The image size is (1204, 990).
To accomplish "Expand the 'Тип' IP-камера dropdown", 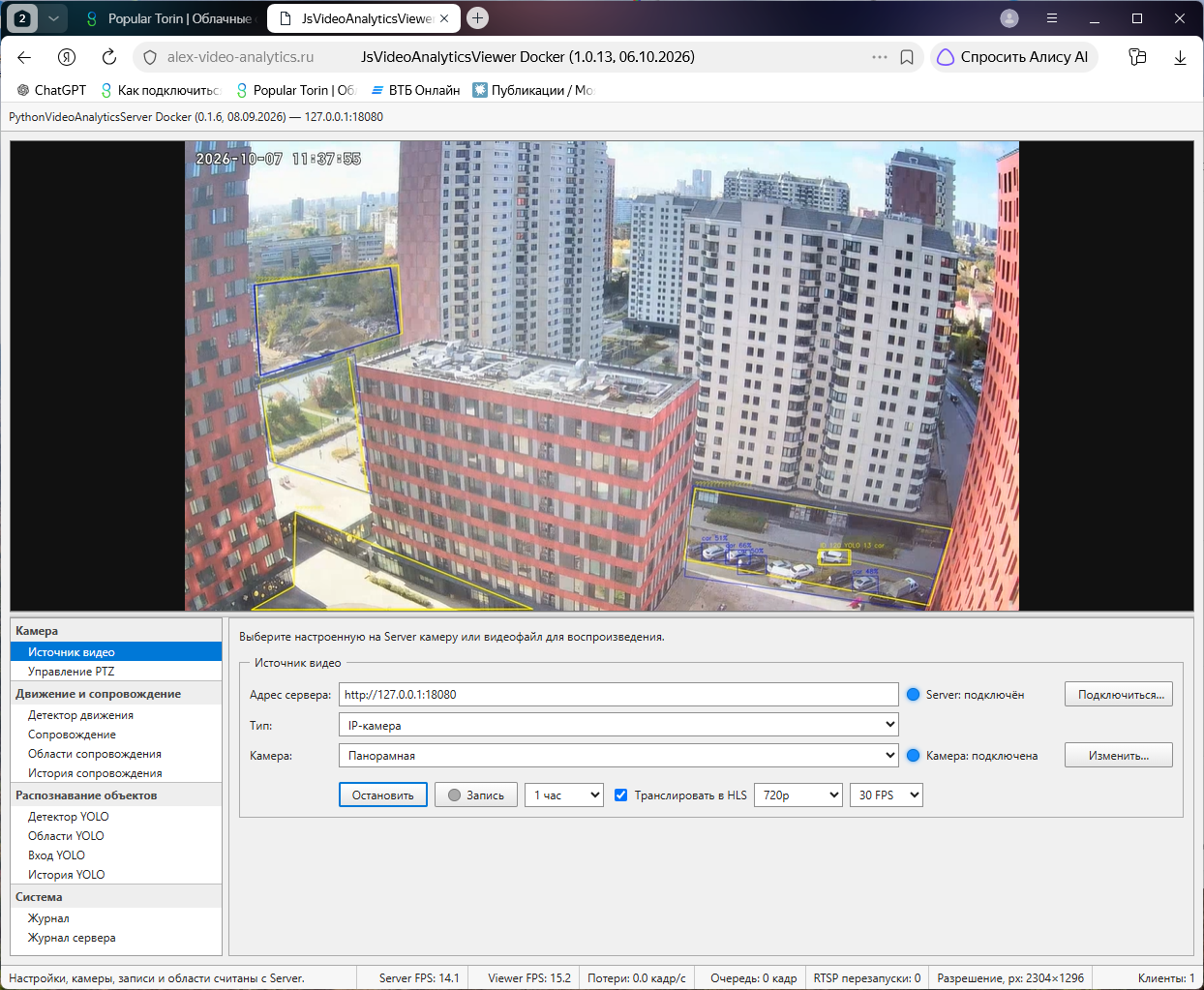I will (618, 725).
